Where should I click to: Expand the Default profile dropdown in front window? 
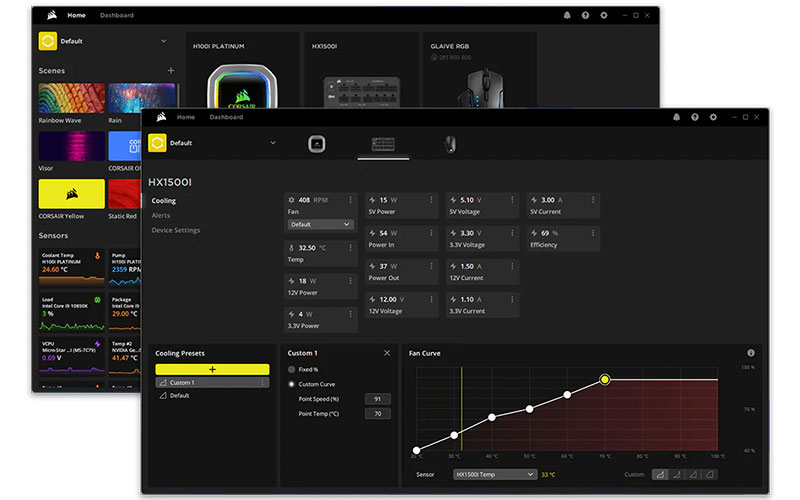(x=273, y=143)
